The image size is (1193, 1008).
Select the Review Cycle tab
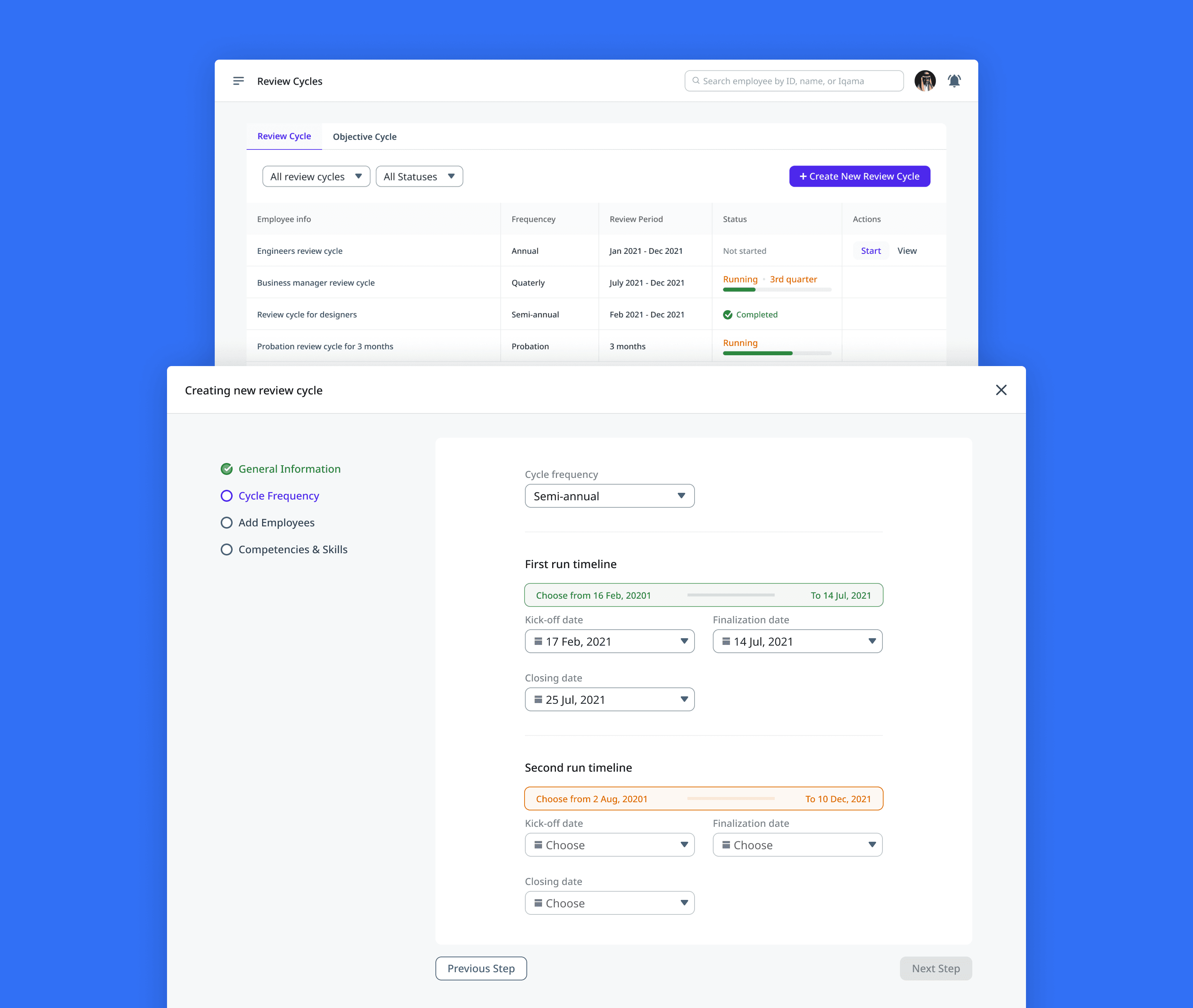pyautogui.click(x=284, y=136)
